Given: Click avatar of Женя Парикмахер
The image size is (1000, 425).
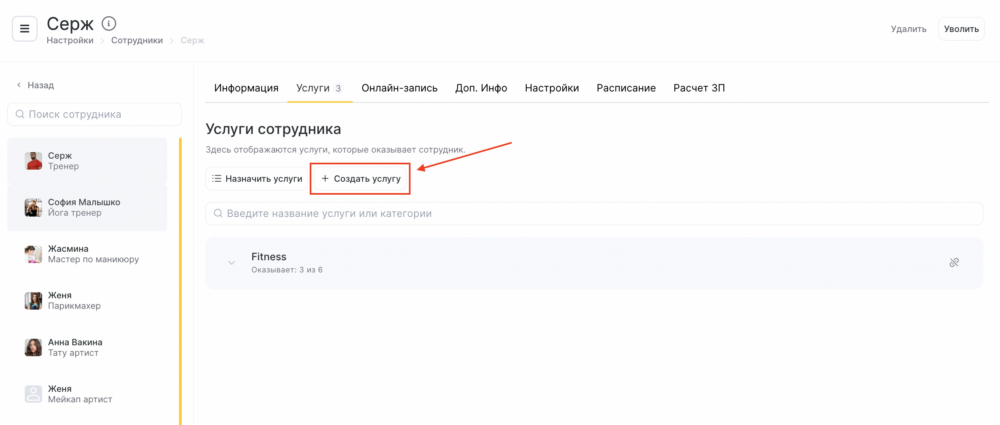Looking at the screenshot, I should 33,301.
